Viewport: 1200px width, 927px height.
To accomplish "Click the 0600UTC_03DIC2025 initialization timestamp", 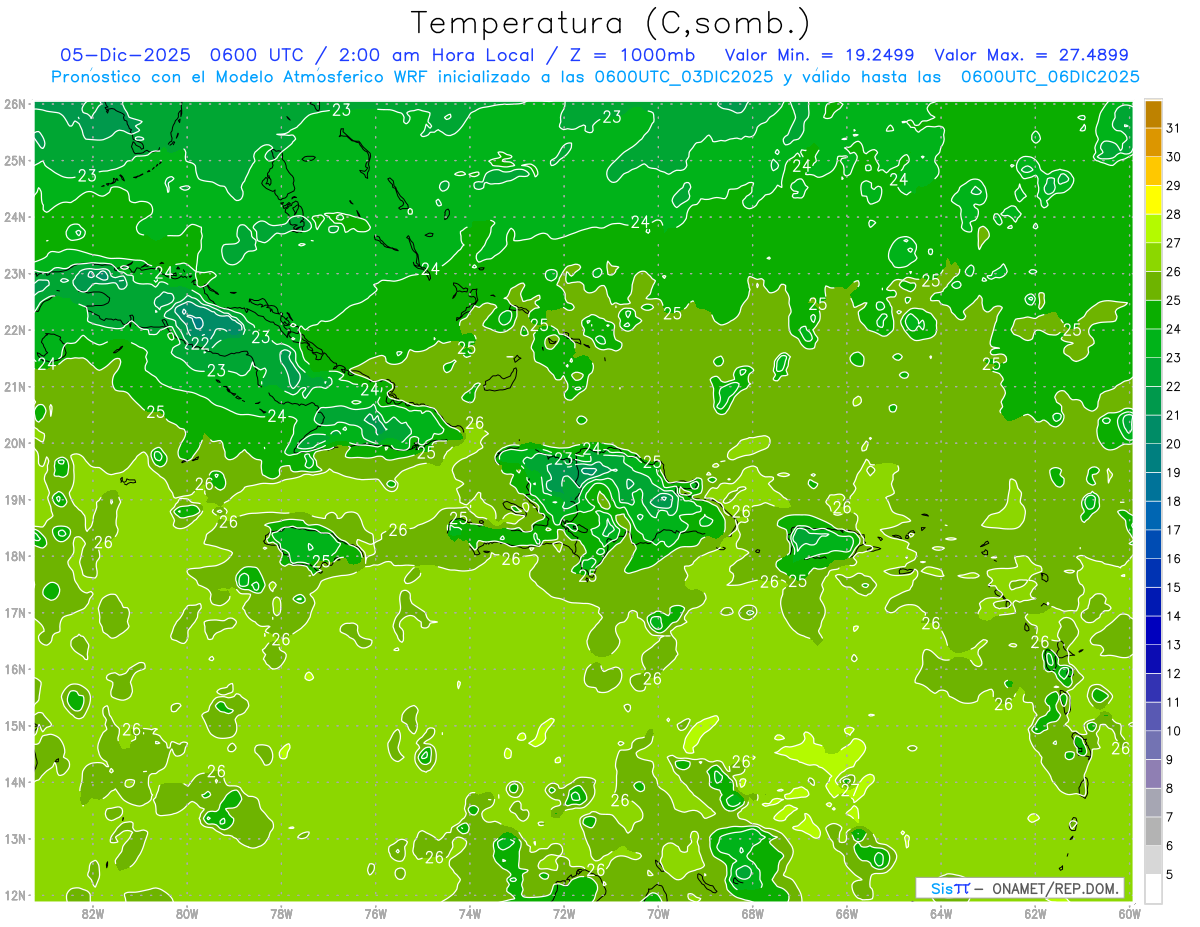I will tap(684, 77).
